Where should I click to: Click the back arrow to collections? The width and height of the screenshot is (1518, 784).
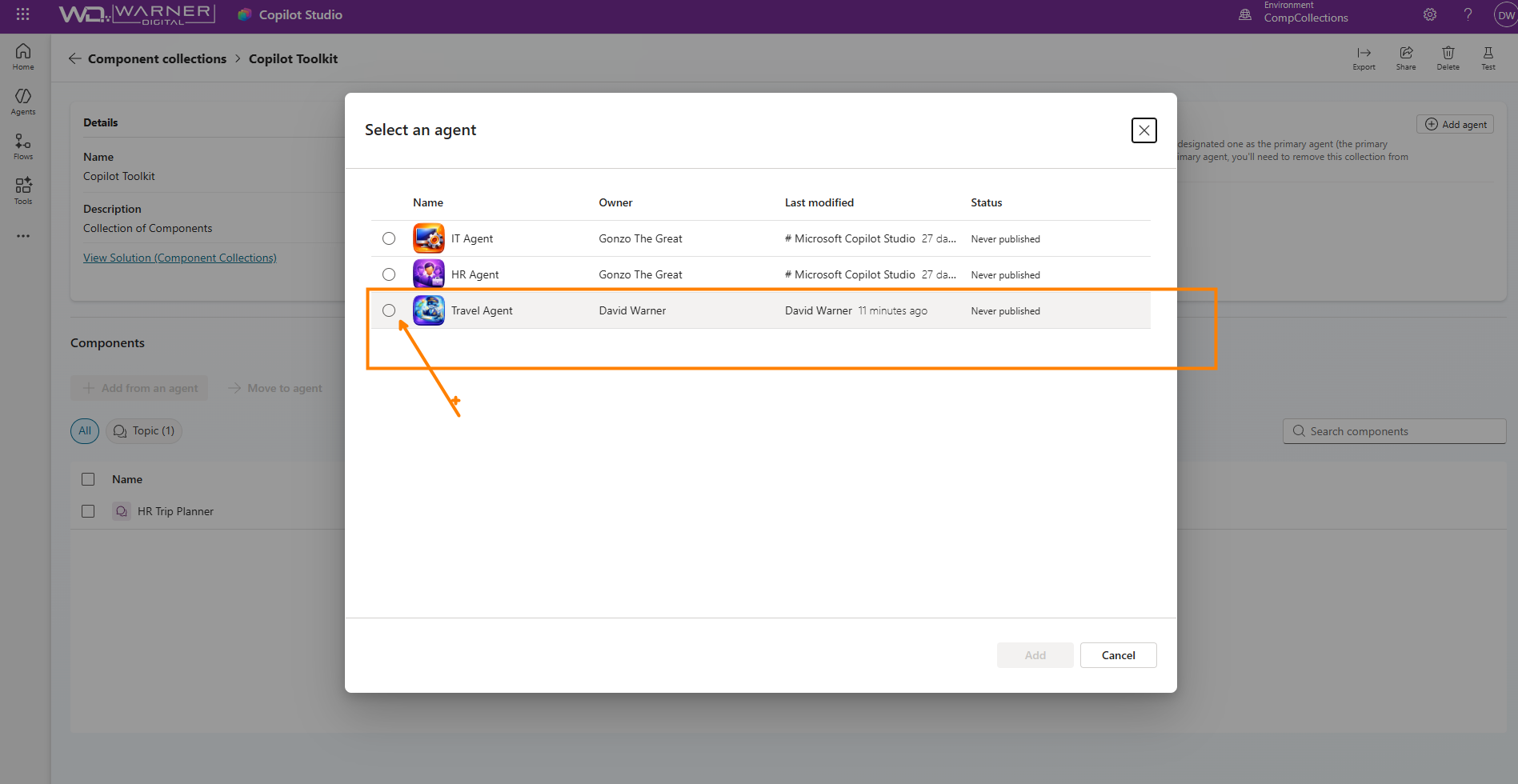74,58
